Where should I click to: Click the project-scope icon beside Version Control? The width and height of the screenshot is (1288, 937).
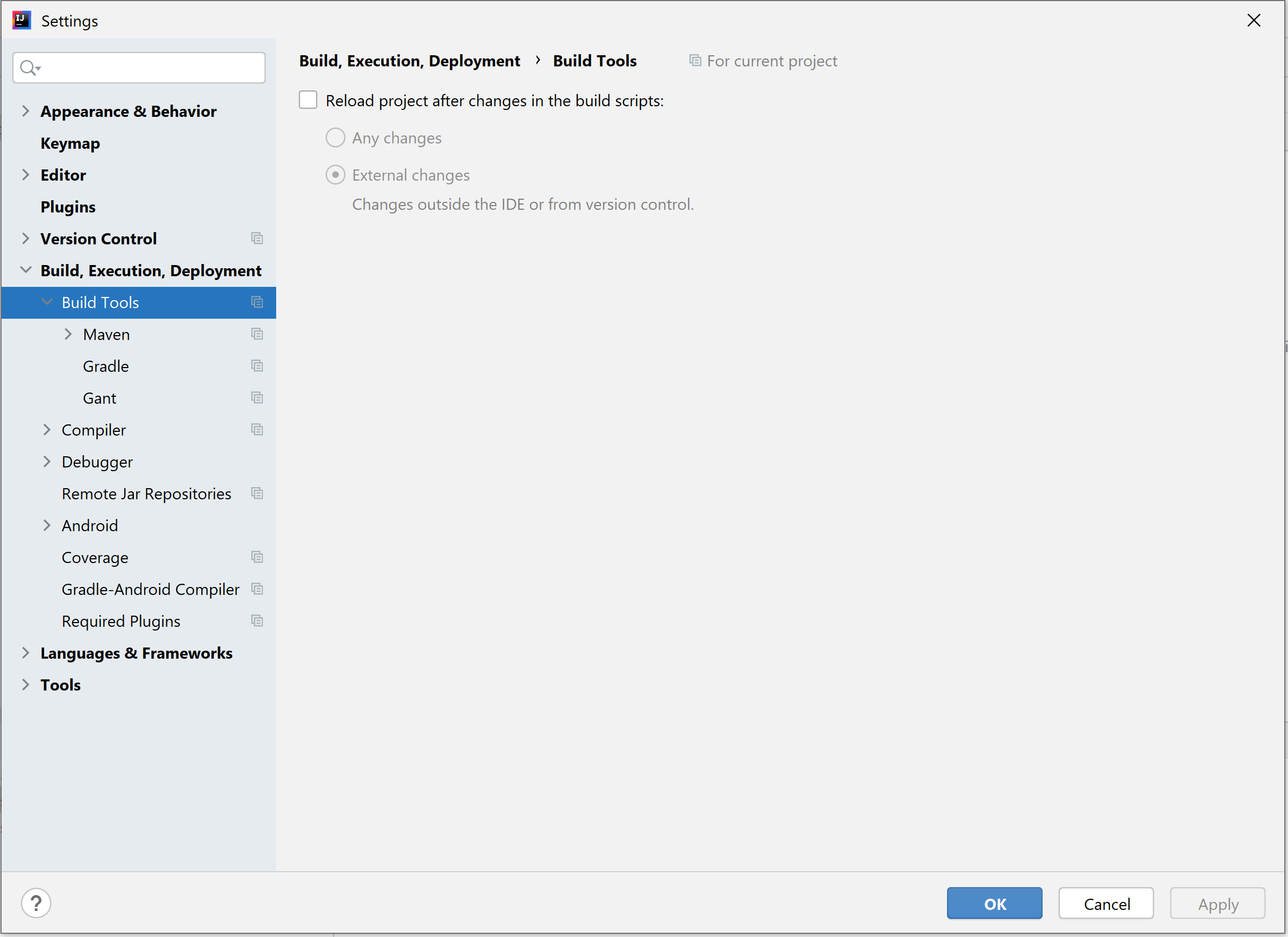pos(257,238)
